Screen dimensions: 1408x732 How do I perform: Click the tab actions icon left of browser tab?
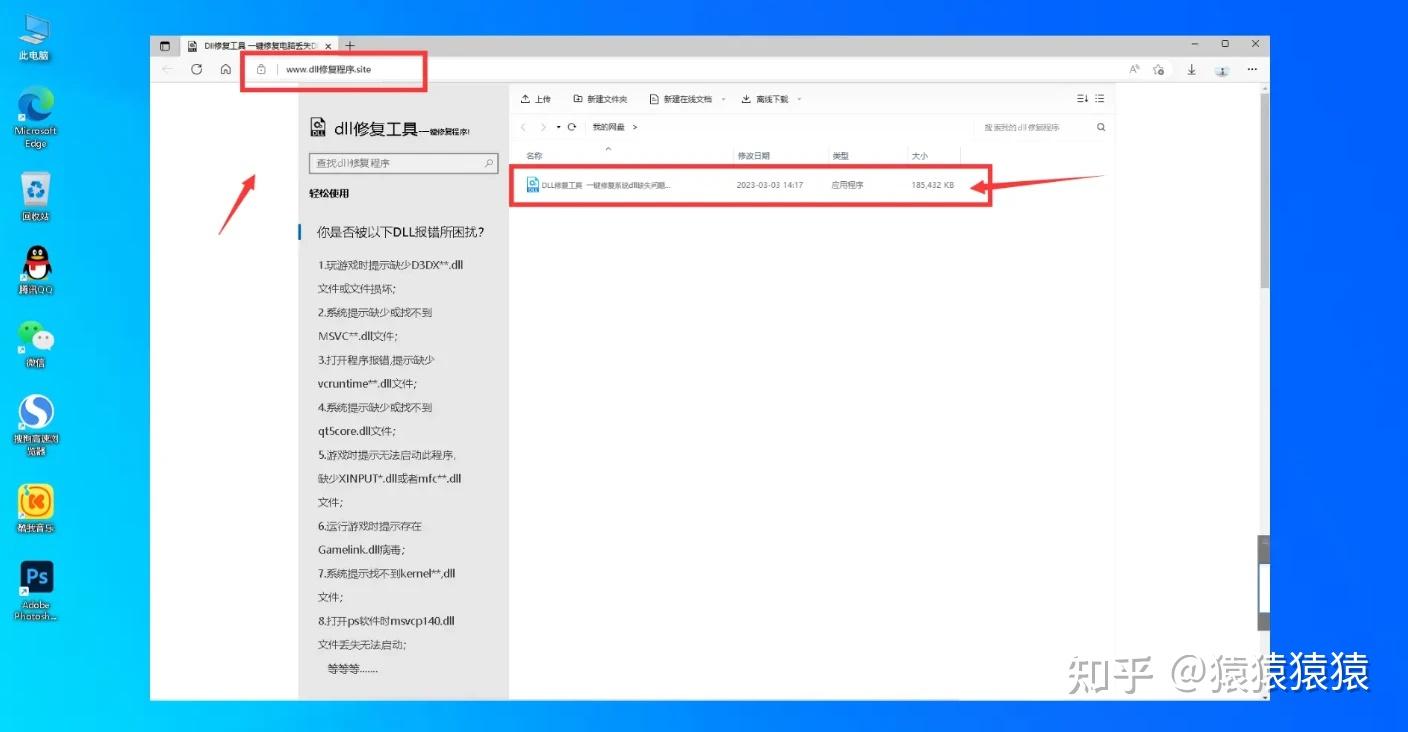[x=165, y=46]
